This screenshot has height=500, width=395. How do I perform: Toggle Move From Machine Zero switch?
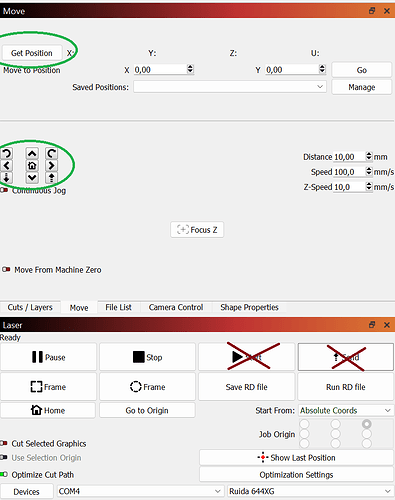6,269
